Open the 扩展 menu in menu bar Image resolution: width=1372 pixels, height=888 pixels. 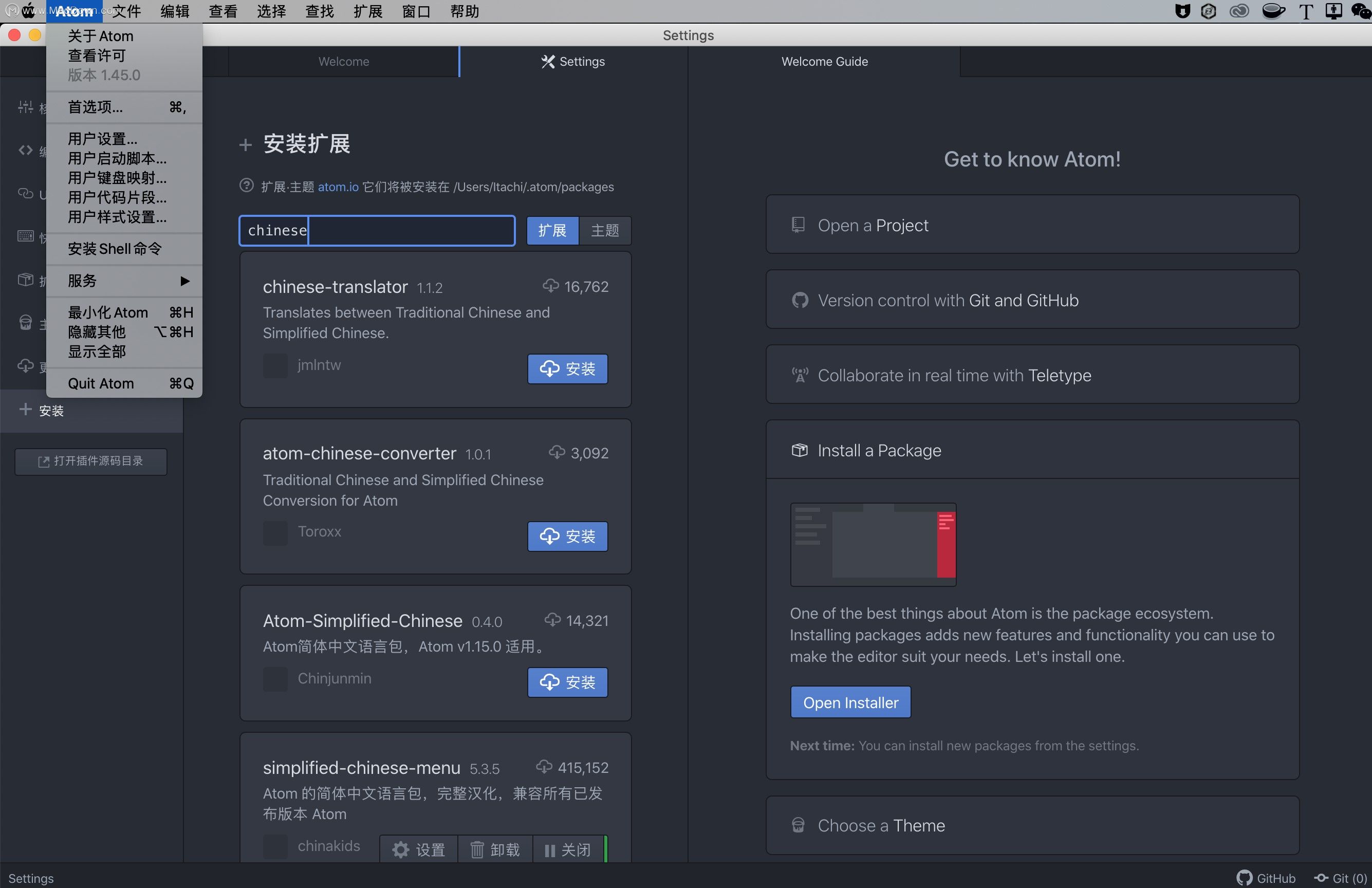pos(368,11)
